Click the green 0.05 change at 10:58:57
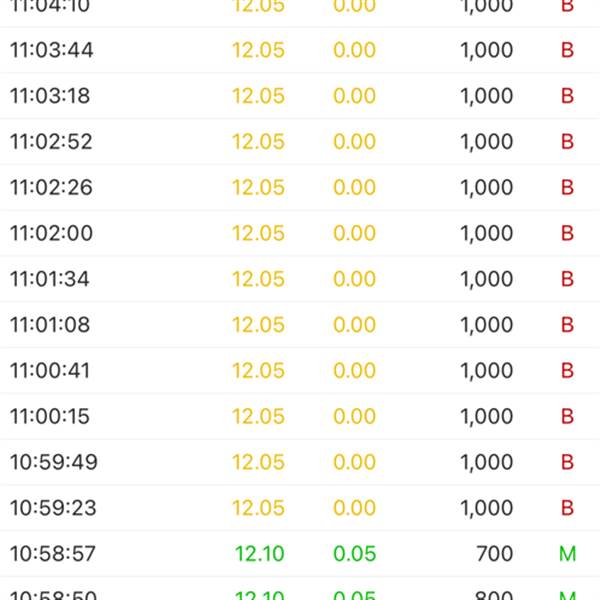 (x=355, y=553)
